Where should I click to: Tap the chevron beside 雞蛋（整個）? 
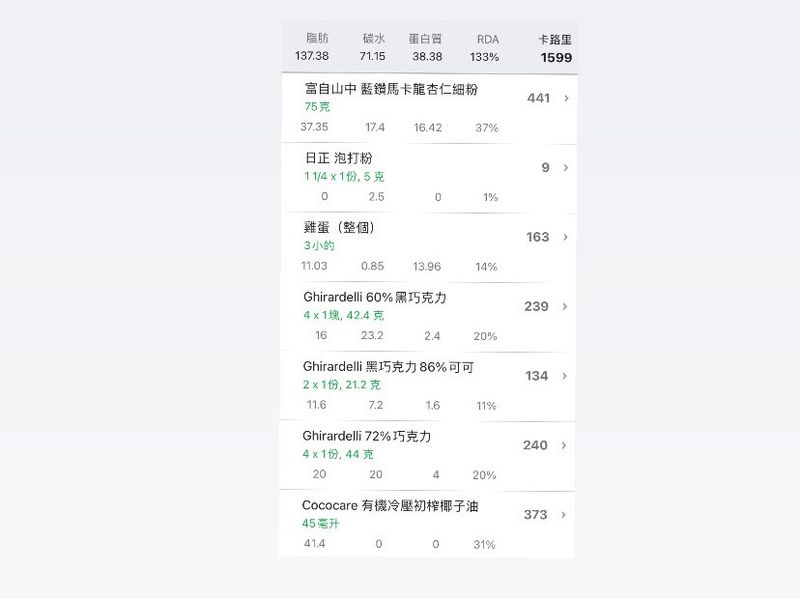565,237
